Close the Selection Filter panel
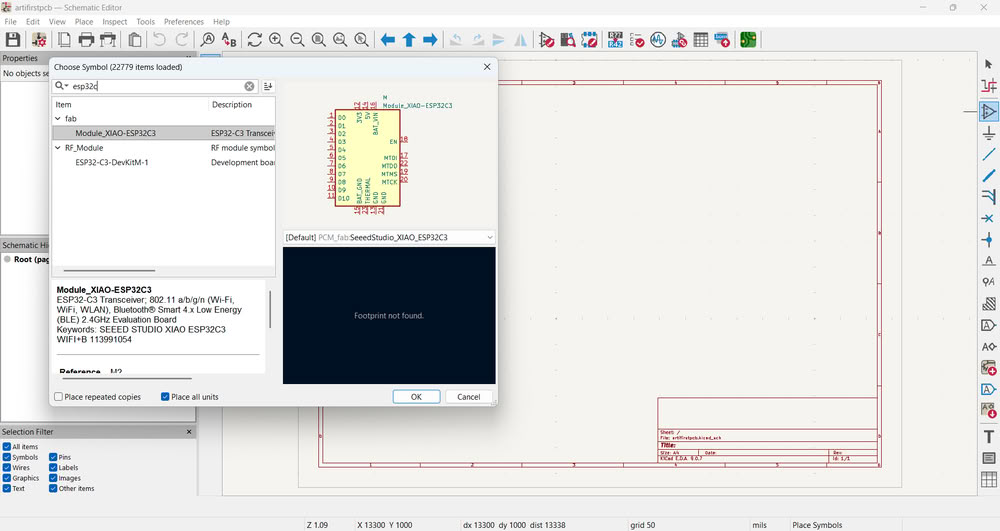Viewport: 1000px width, 531px height. (189, 432)
